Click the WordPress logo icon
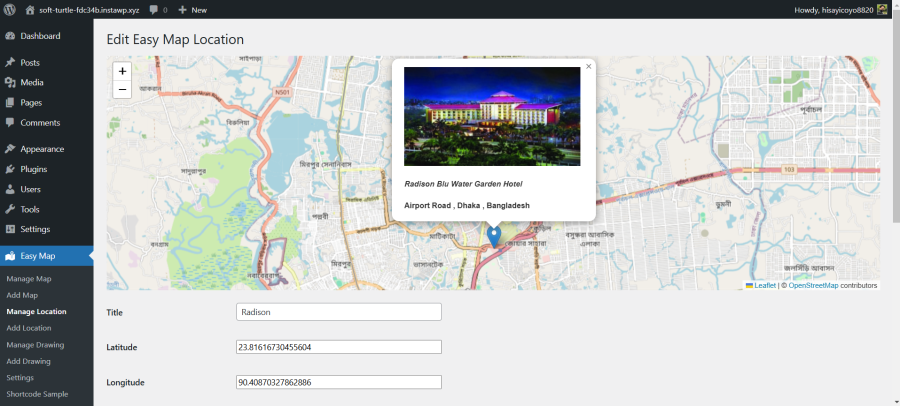Screen dimensions: 900x406 point(9,10)
